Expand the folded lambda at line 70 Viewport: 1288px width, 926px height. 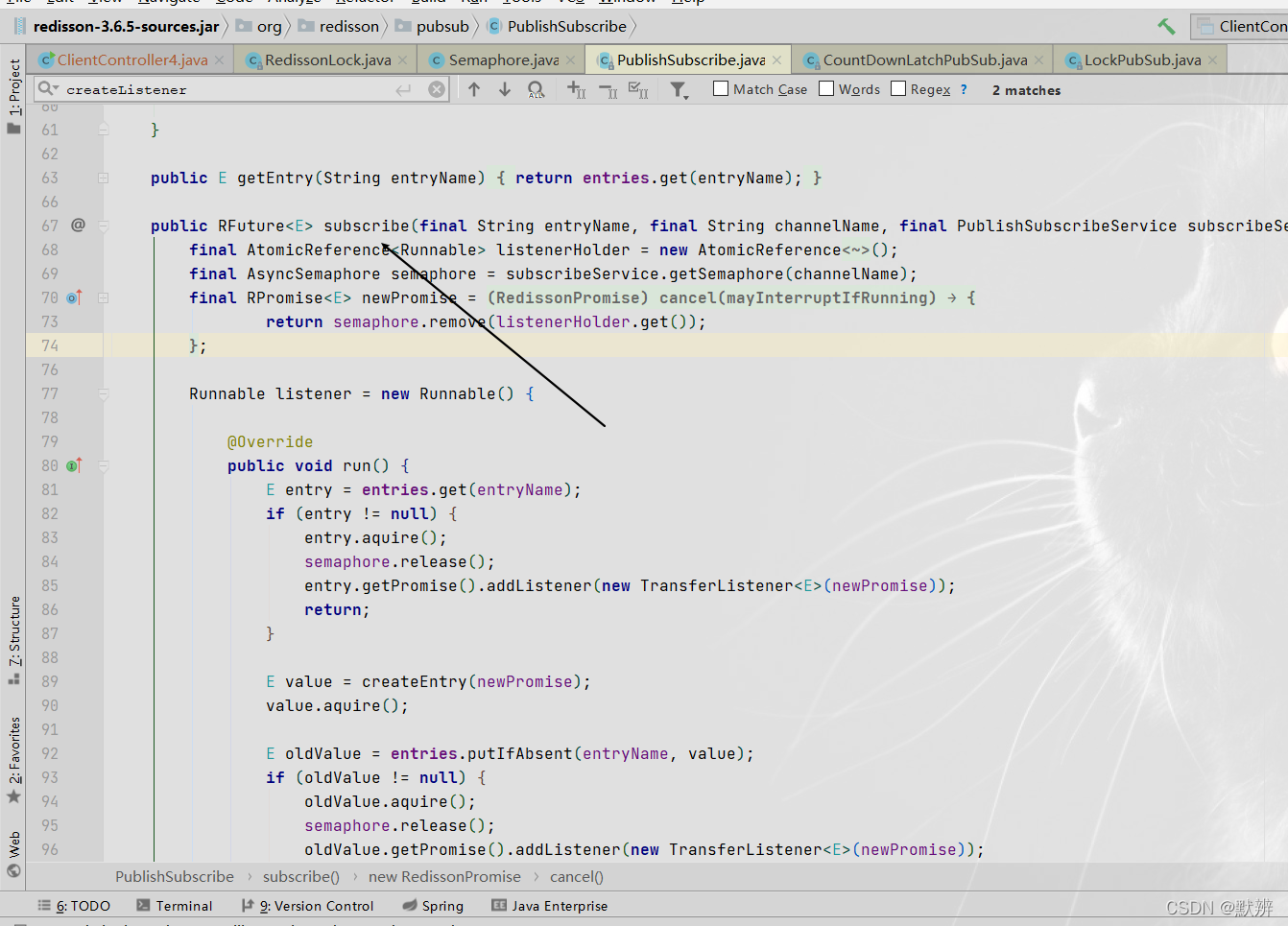tap(104, 297)
